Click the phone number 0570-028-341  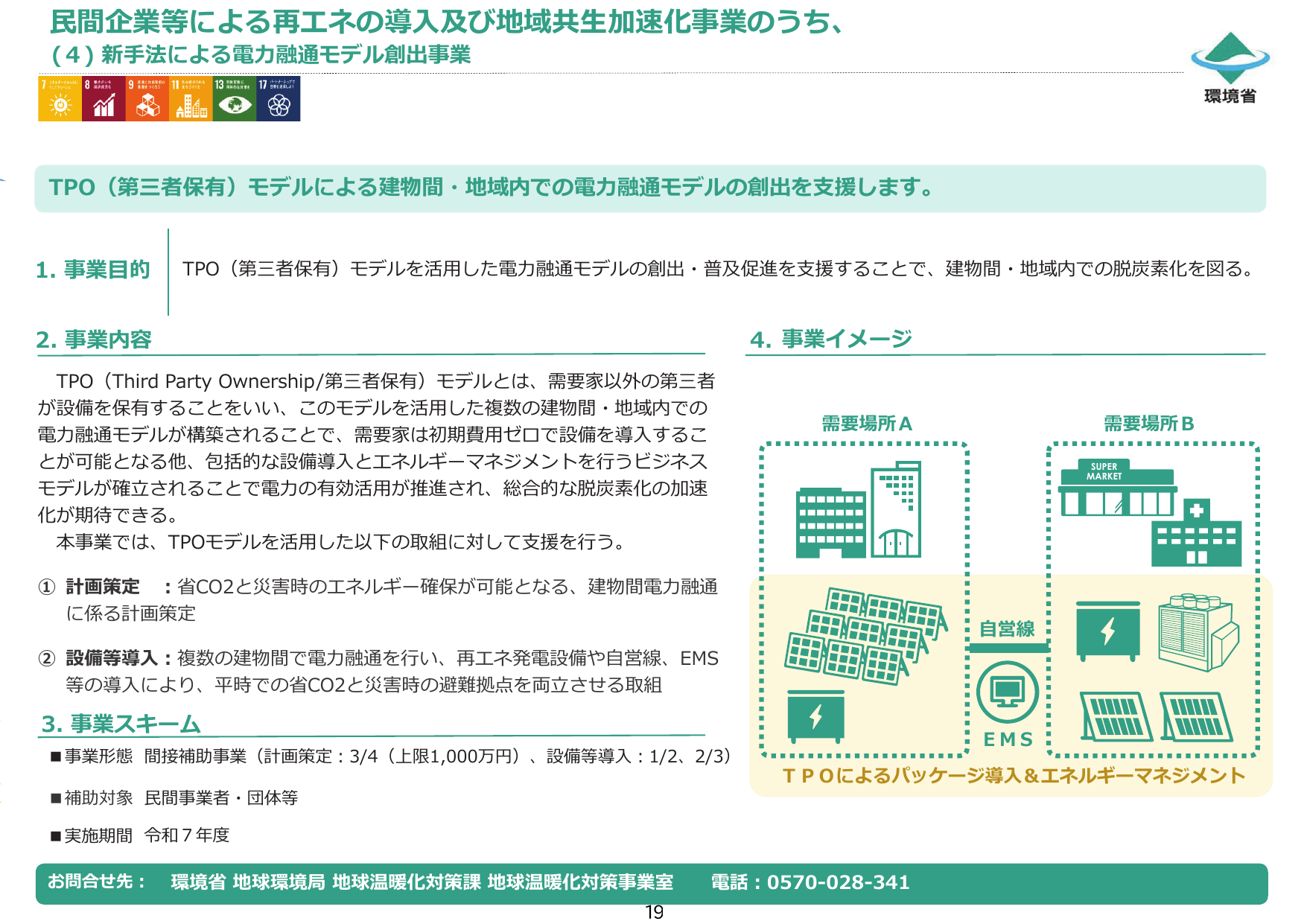tap(839, 882)
